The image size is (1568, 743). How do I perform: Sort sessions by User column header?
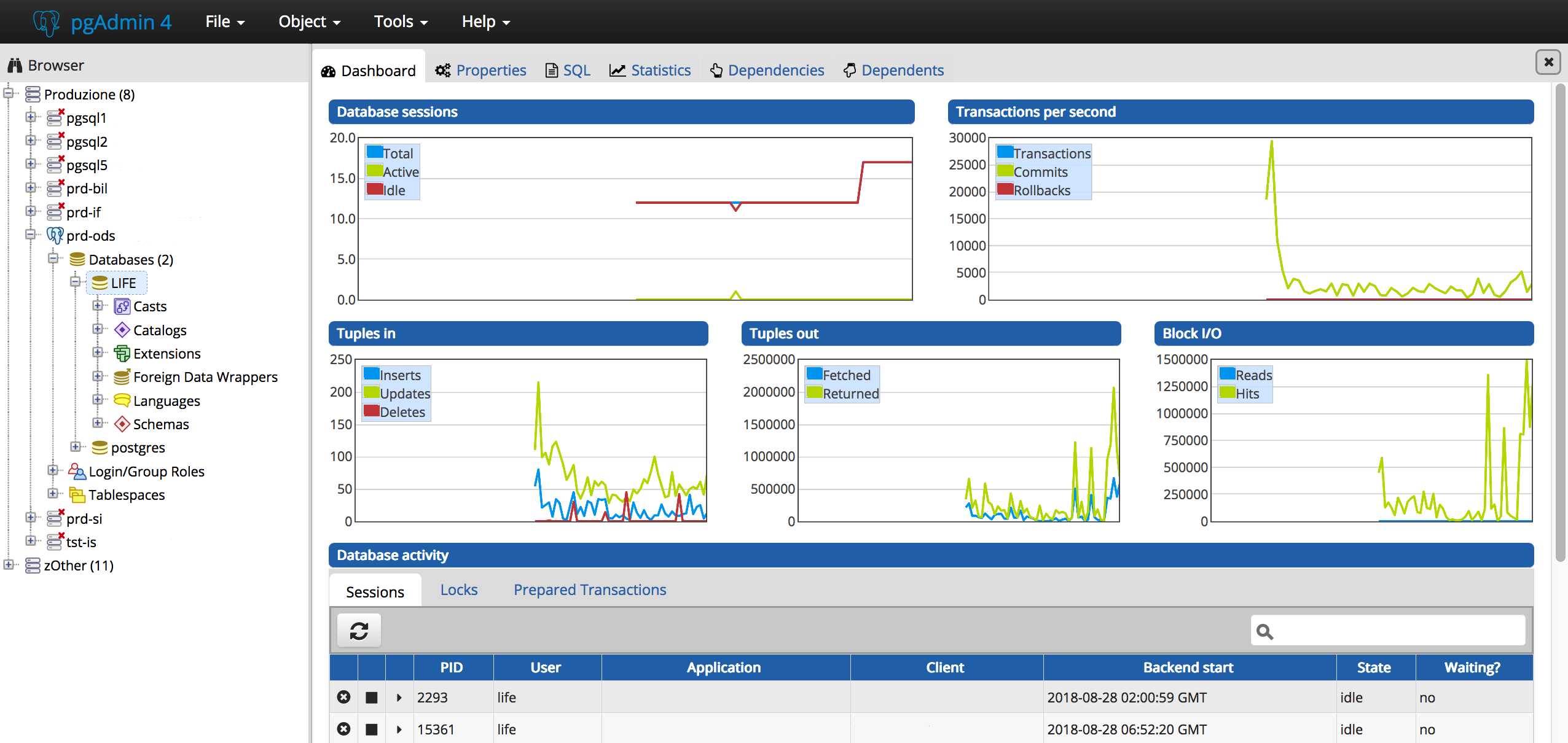click(x=547, y=667)
